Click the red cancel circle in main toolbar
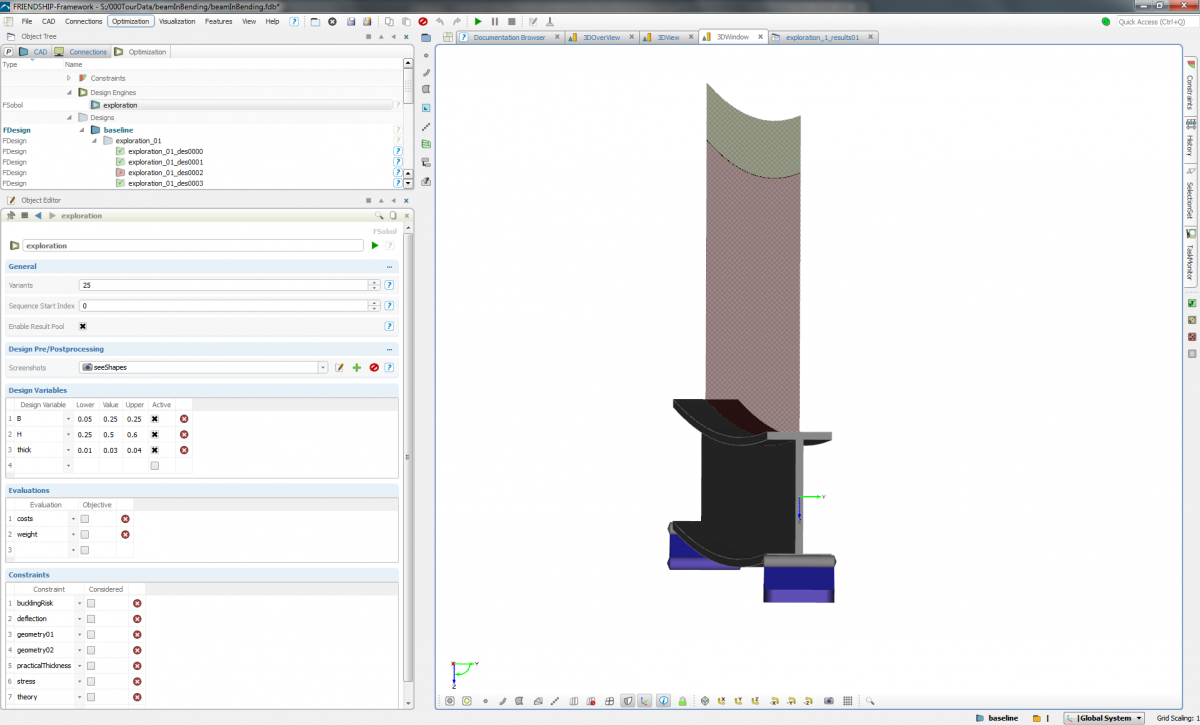 [423, 21]
